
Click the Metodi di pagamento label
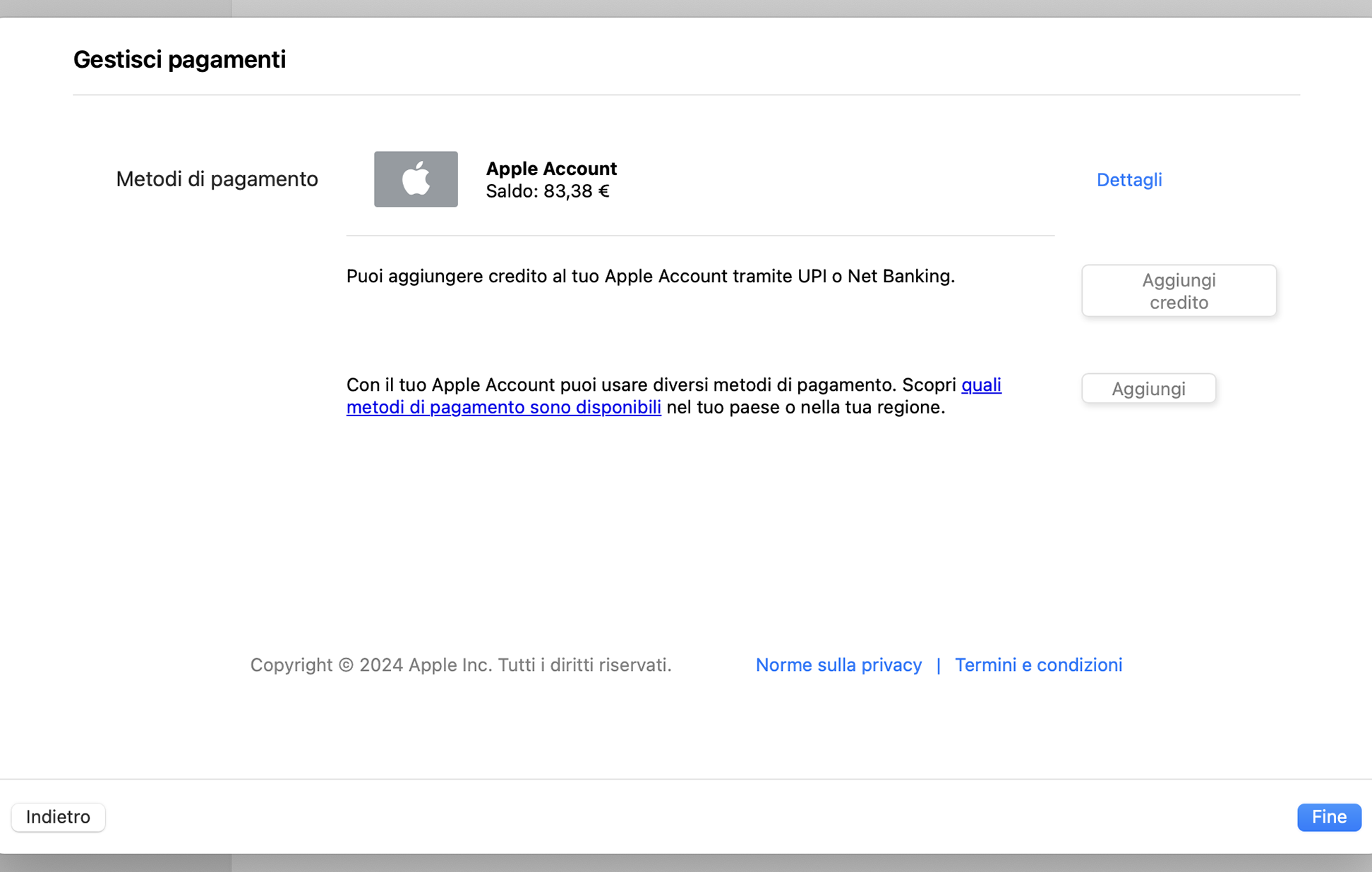pyautogui.click(x=217, y=179)
